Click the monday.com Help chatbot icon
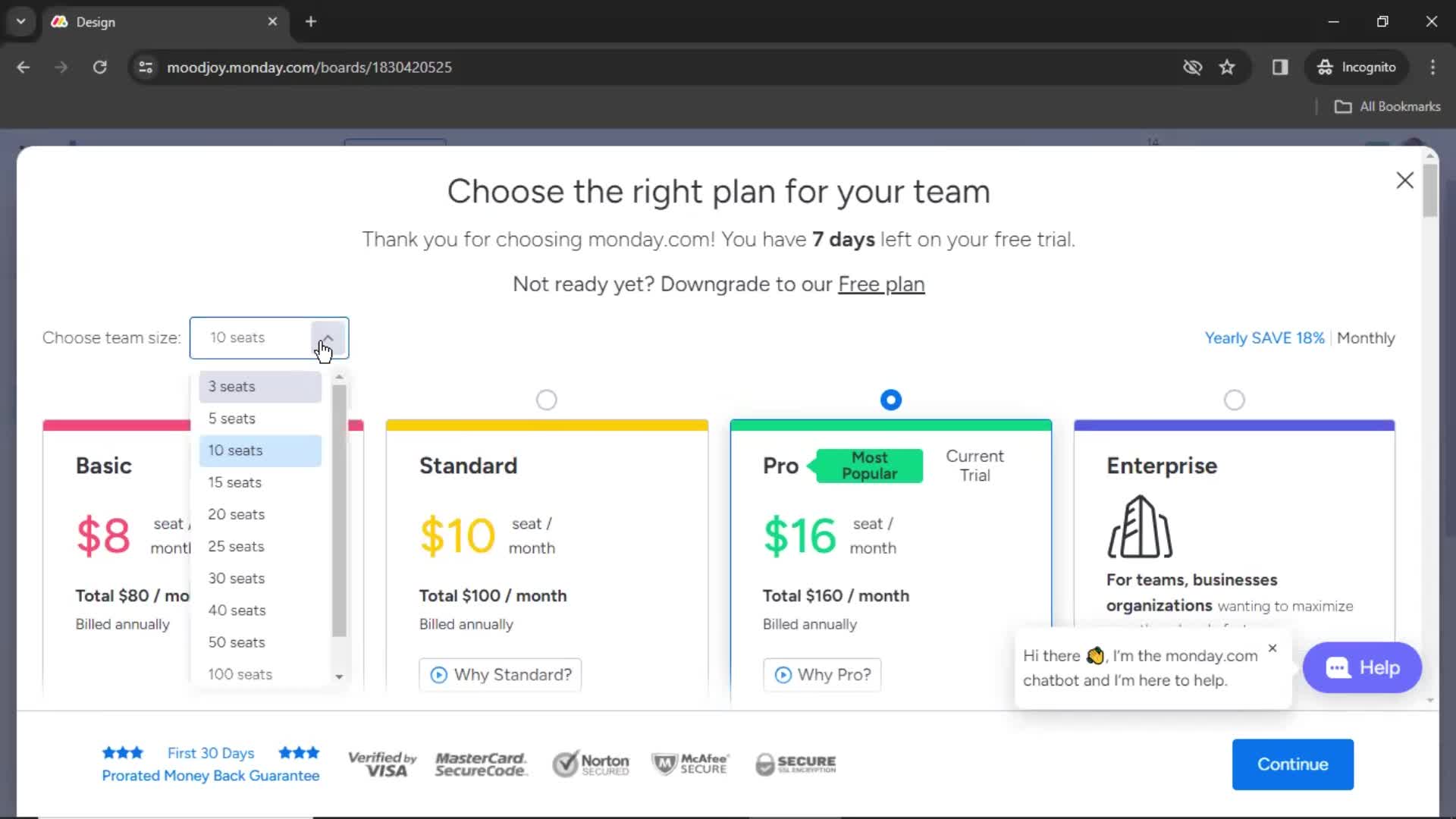 1337,668
